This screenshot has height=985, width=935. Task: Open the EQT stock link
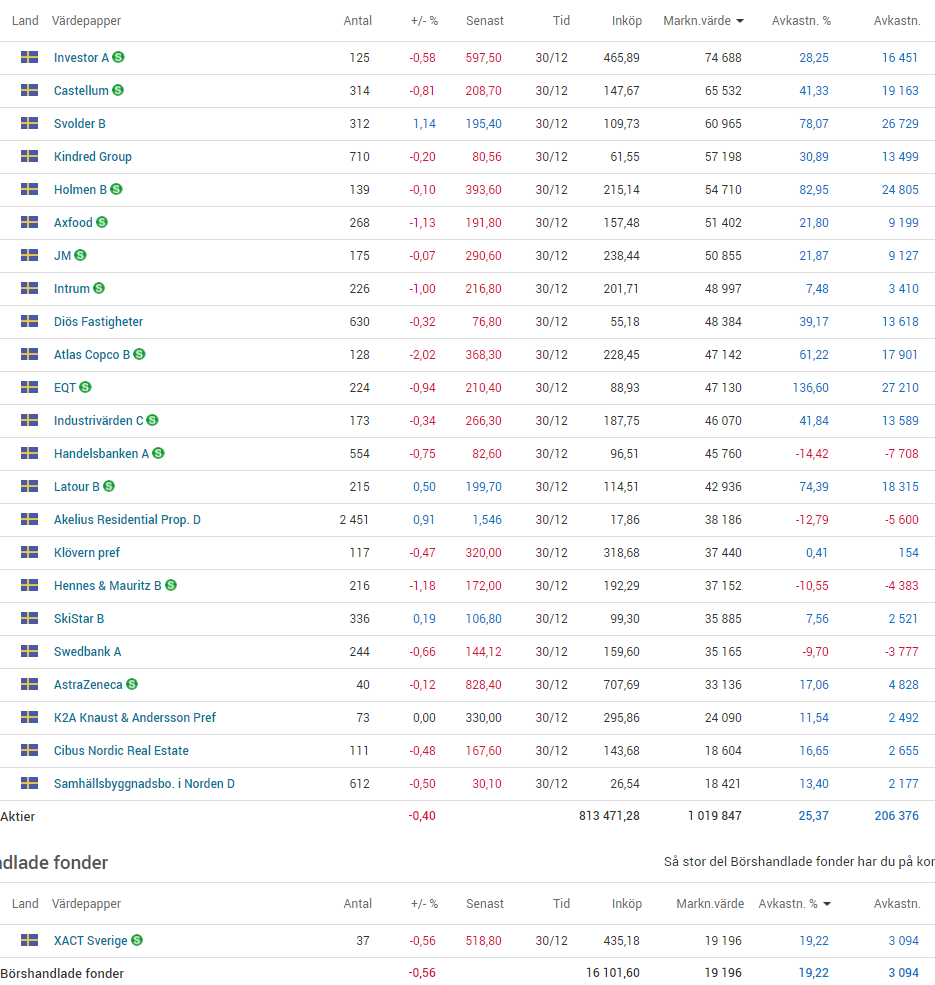coord(65,388)
